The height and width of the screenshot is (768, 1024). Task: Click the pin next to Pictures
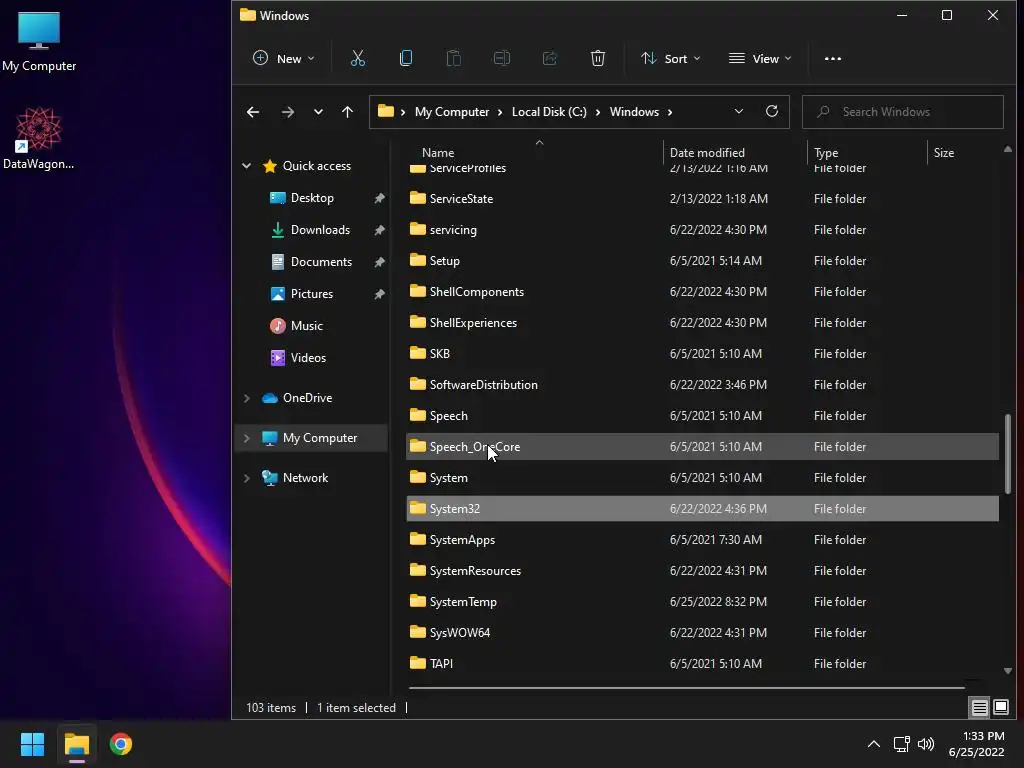(x=379, y=294)
